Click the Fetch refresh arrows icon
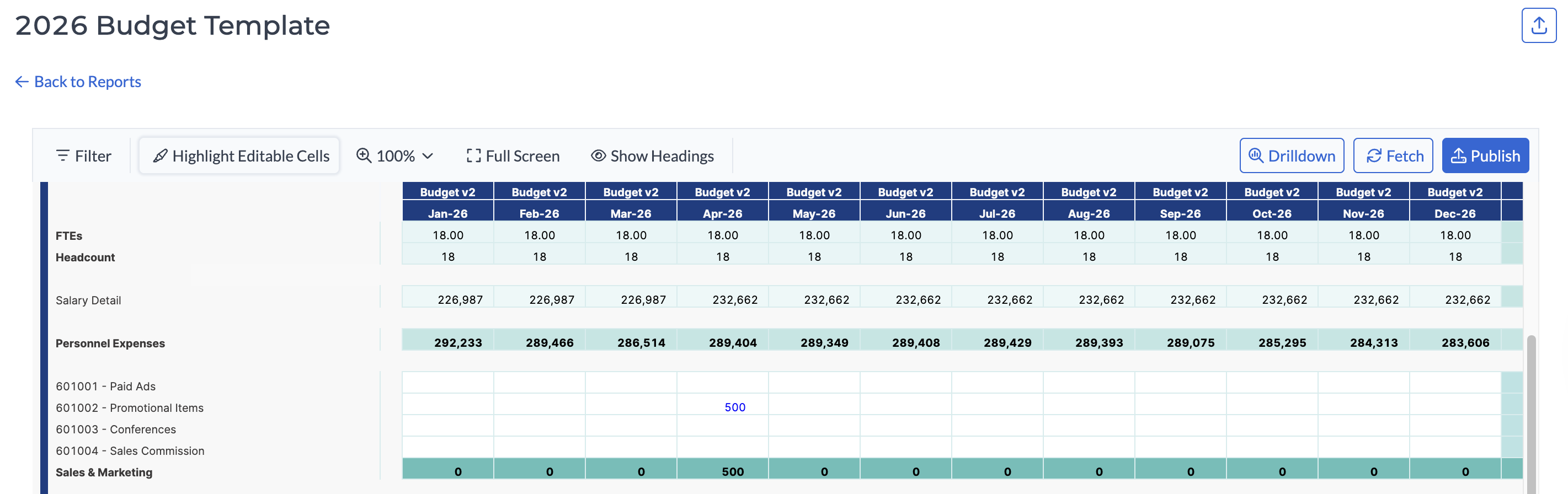 [1373, 155]
